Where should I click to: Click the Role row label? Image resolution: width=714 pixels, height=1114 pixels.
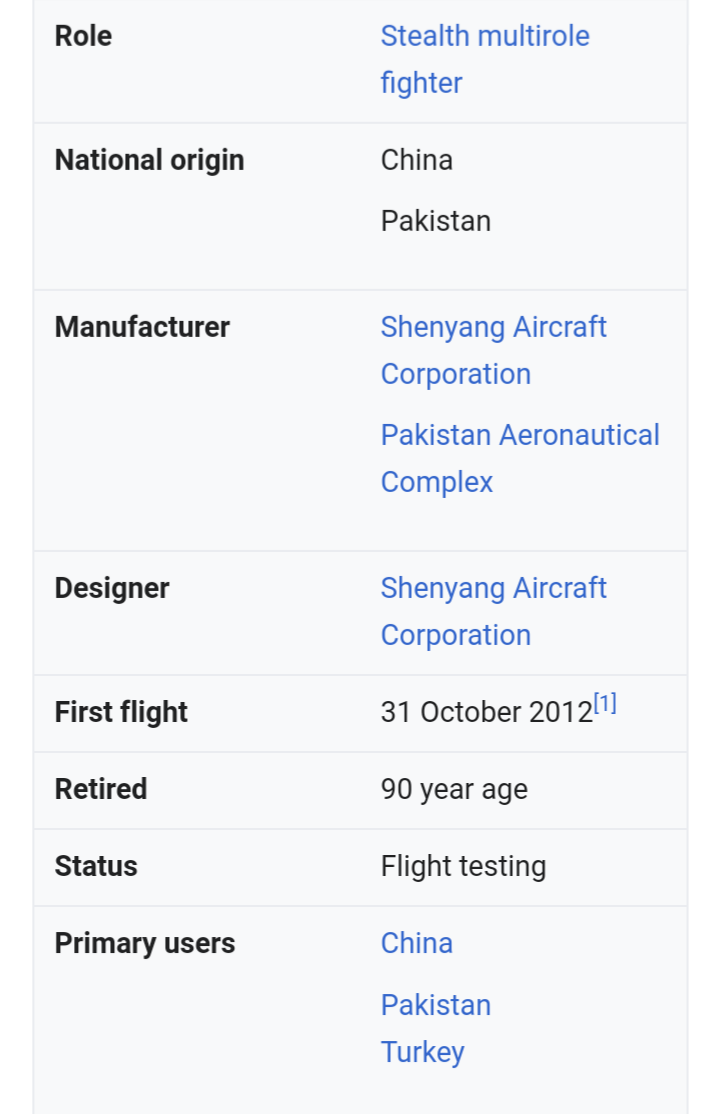click(83, 36)
